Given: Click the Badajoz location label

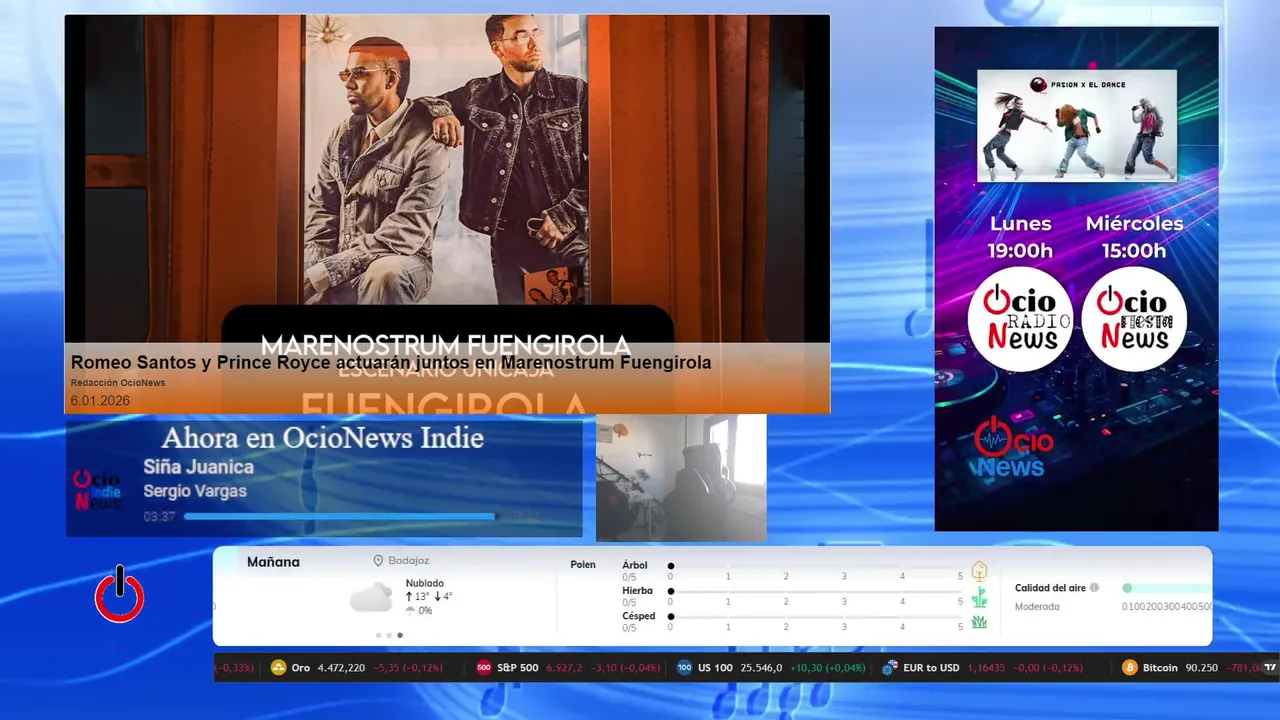Looking at the screenshot, I should coord(409,561).
